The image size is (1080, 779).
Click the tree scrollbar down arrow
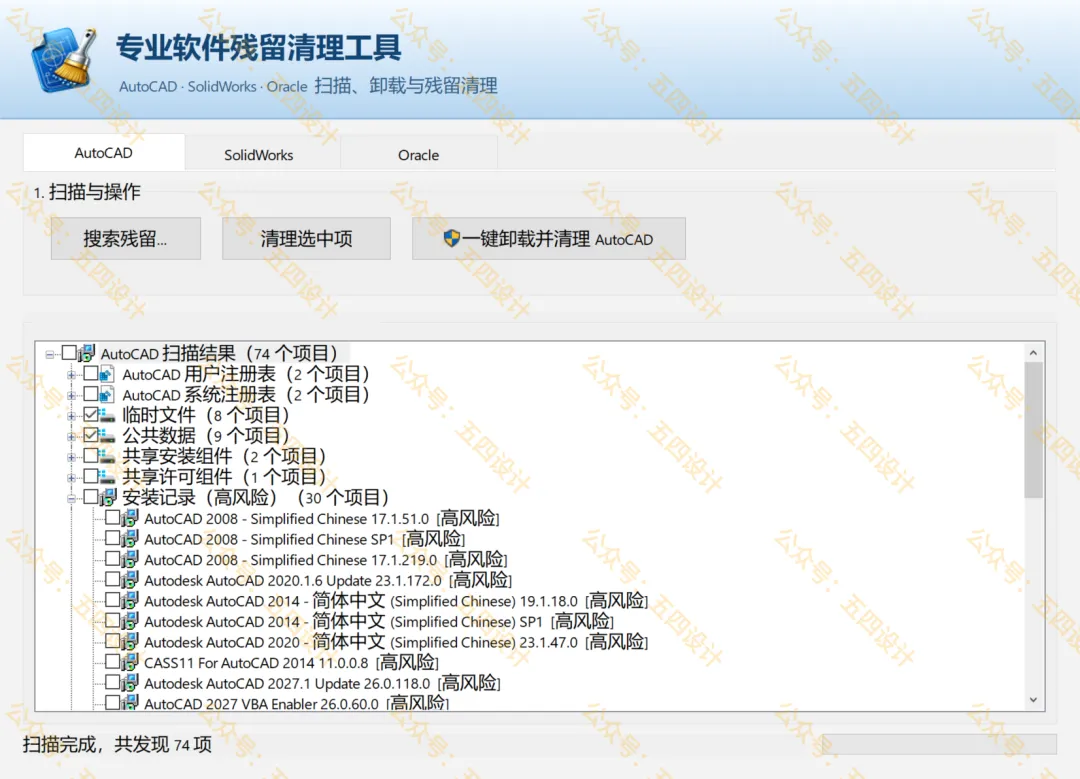[1033, 700]
